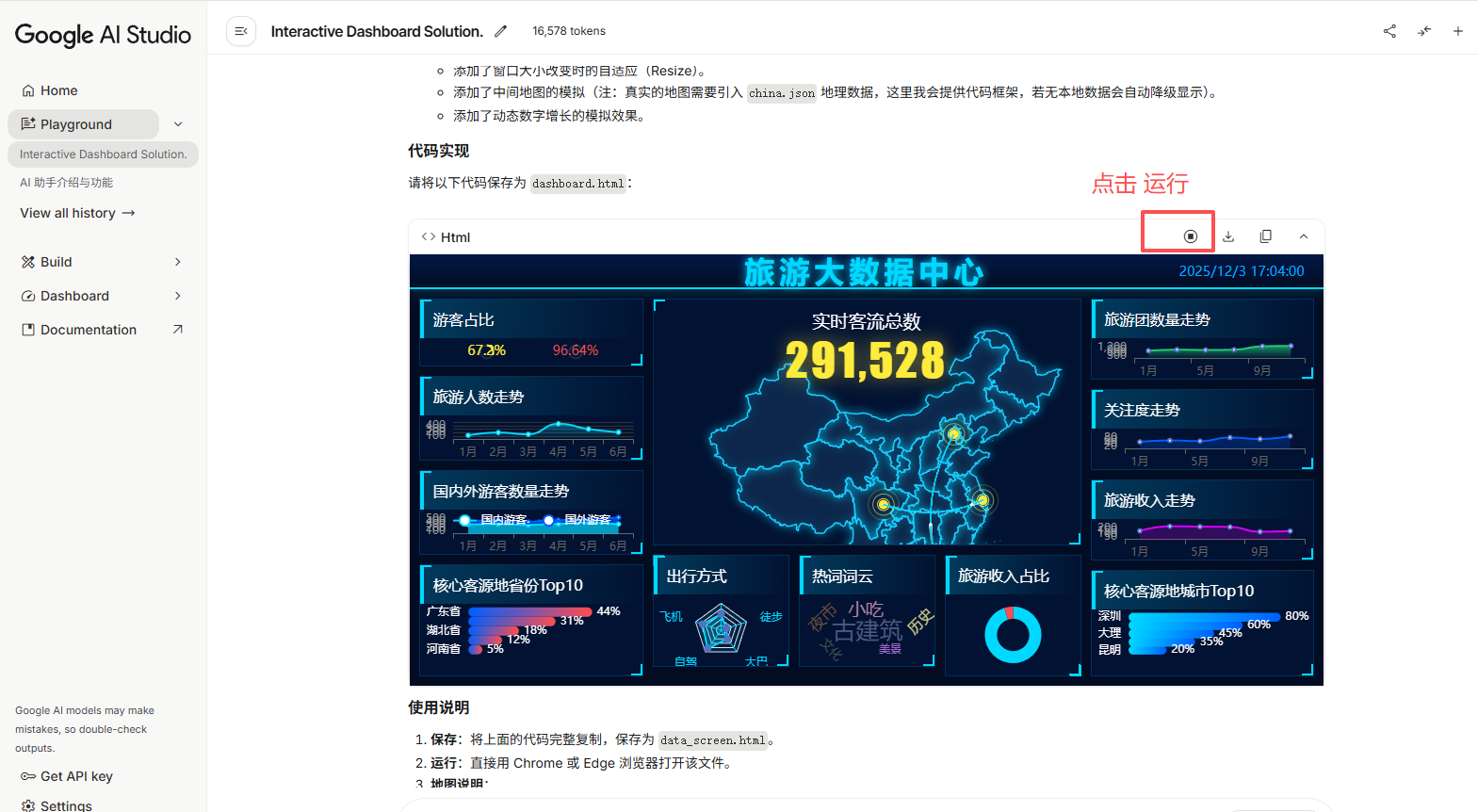Click the 旅游大数据中心 dashboard title
Viewport: 1478px width, 812px height.
pyautogui.click(x=864, y=272)
